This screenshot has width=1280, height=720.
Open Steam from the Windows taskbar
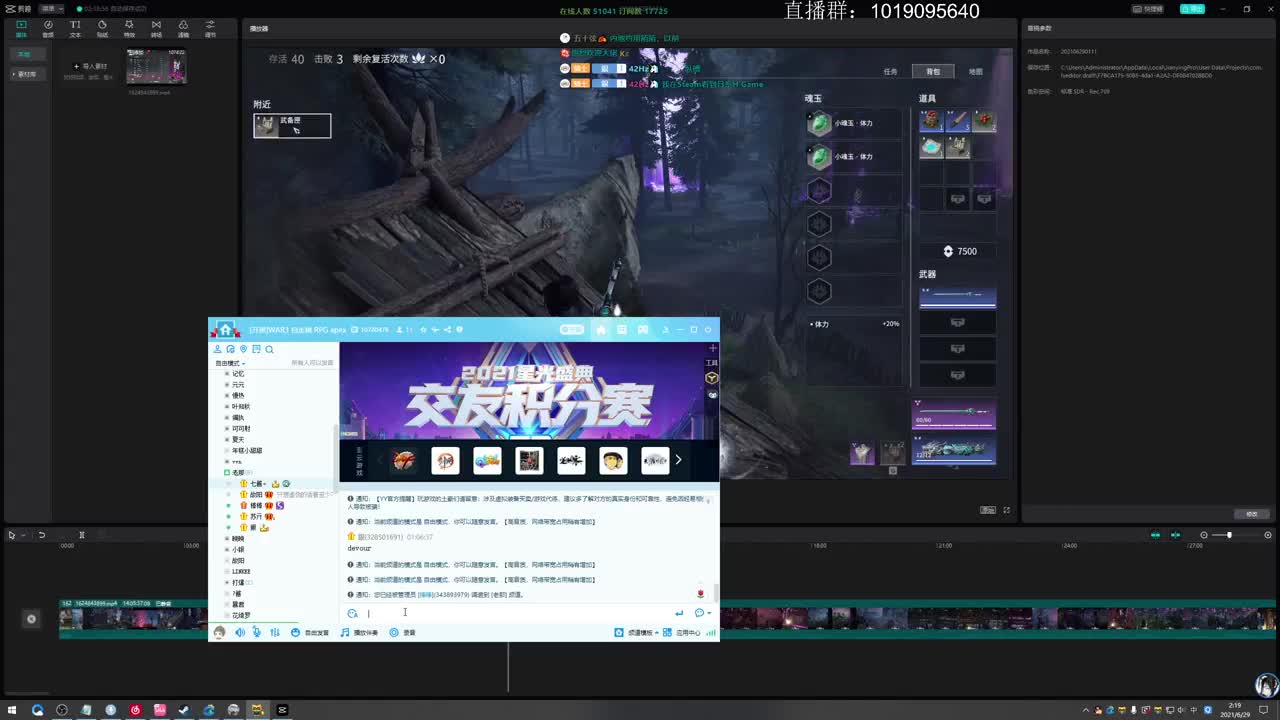pos(184,710)
